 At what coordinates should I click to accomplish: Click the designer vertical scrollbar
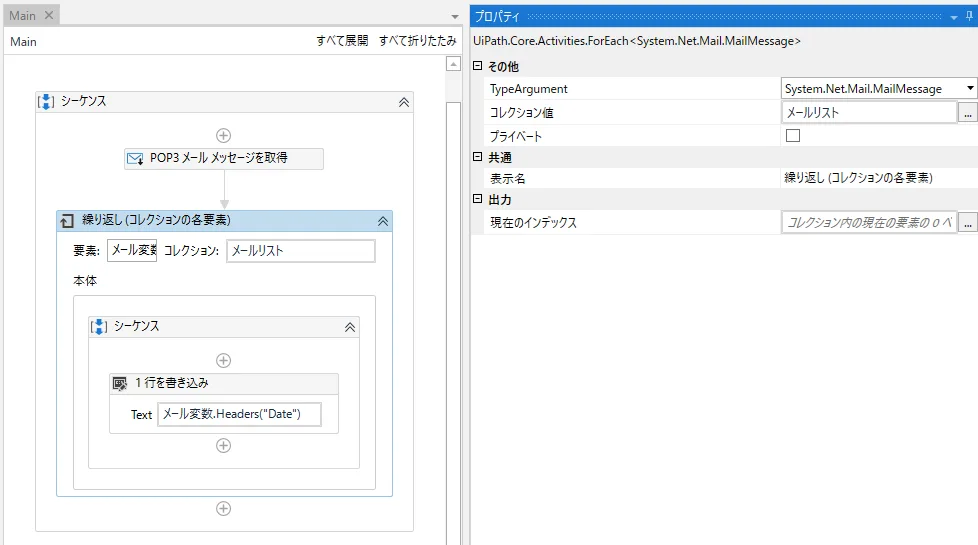453,322
